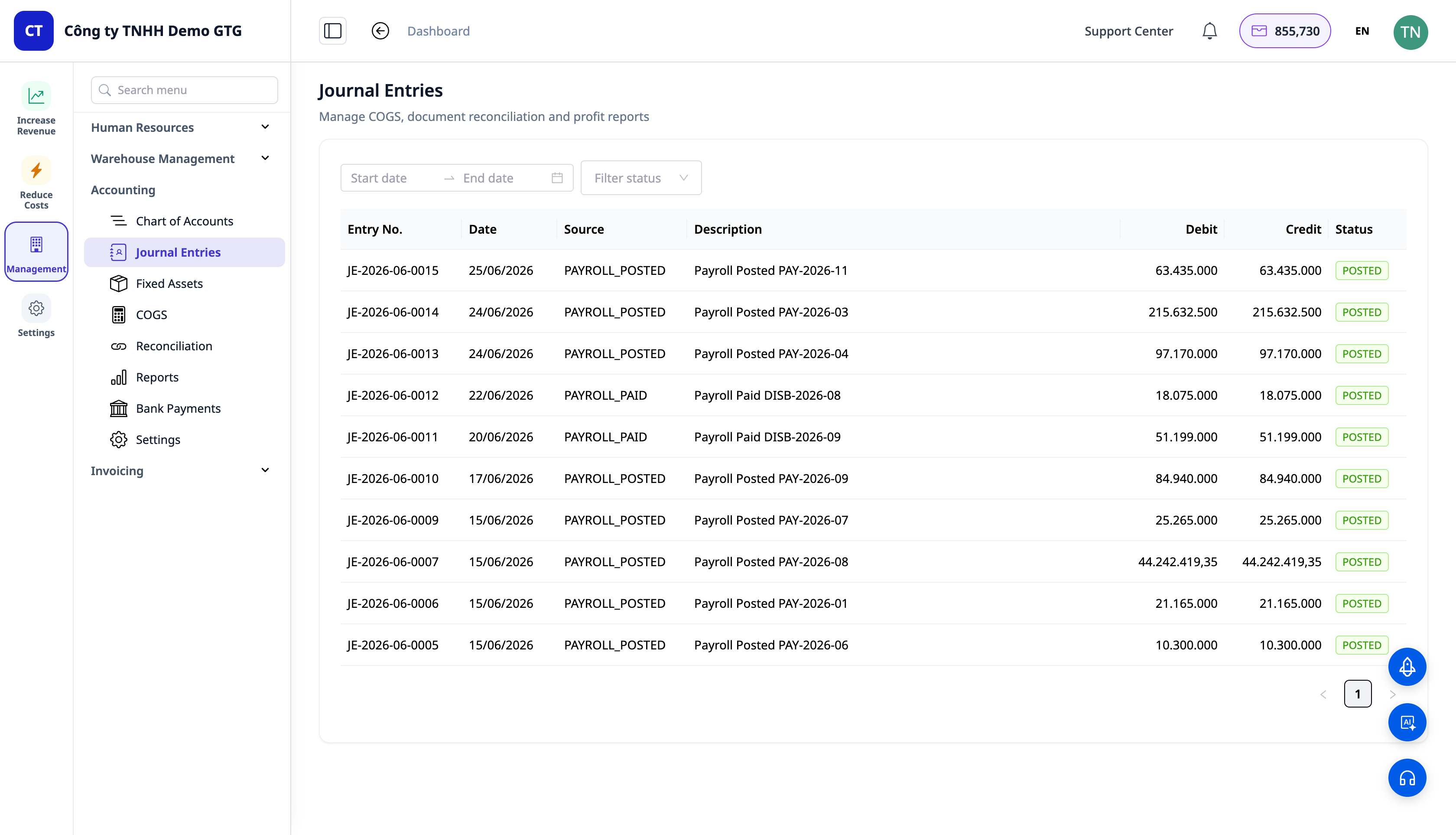1456x835 pixels.
Task: Click the 855,730 balance button
Action: coord(1284,31)
